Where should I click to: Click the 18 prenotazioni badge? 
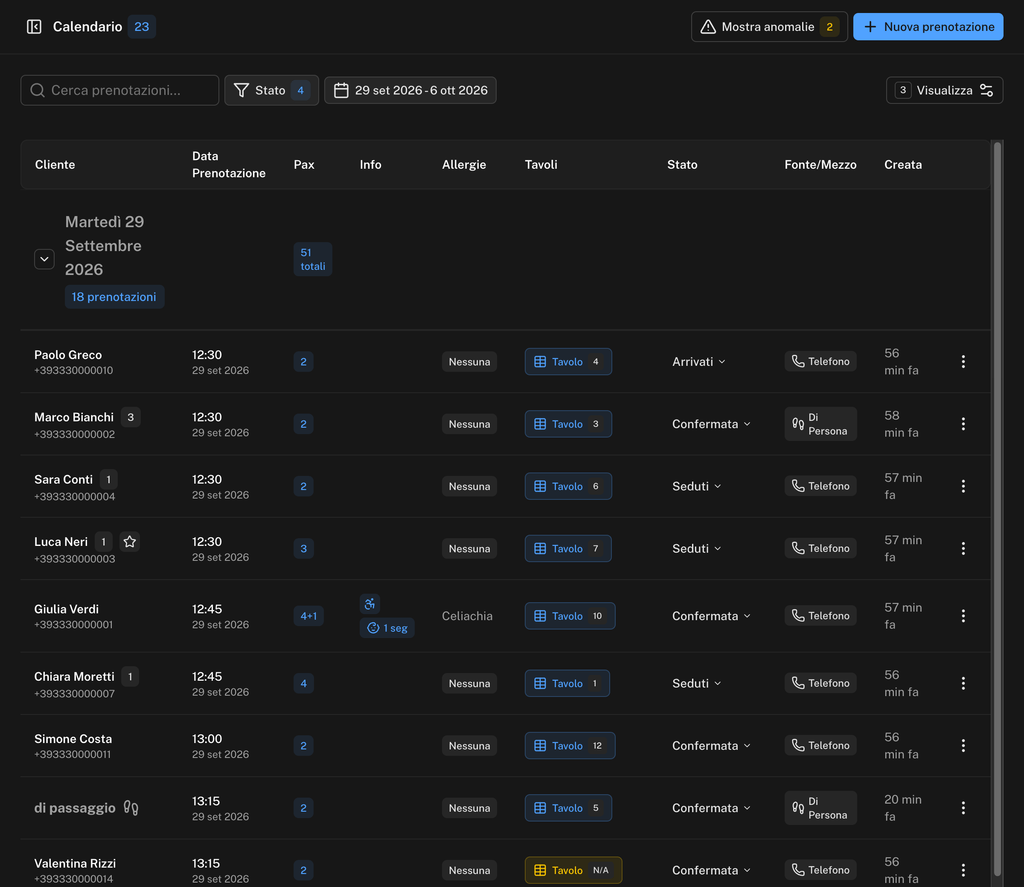[x=114, y=297]
